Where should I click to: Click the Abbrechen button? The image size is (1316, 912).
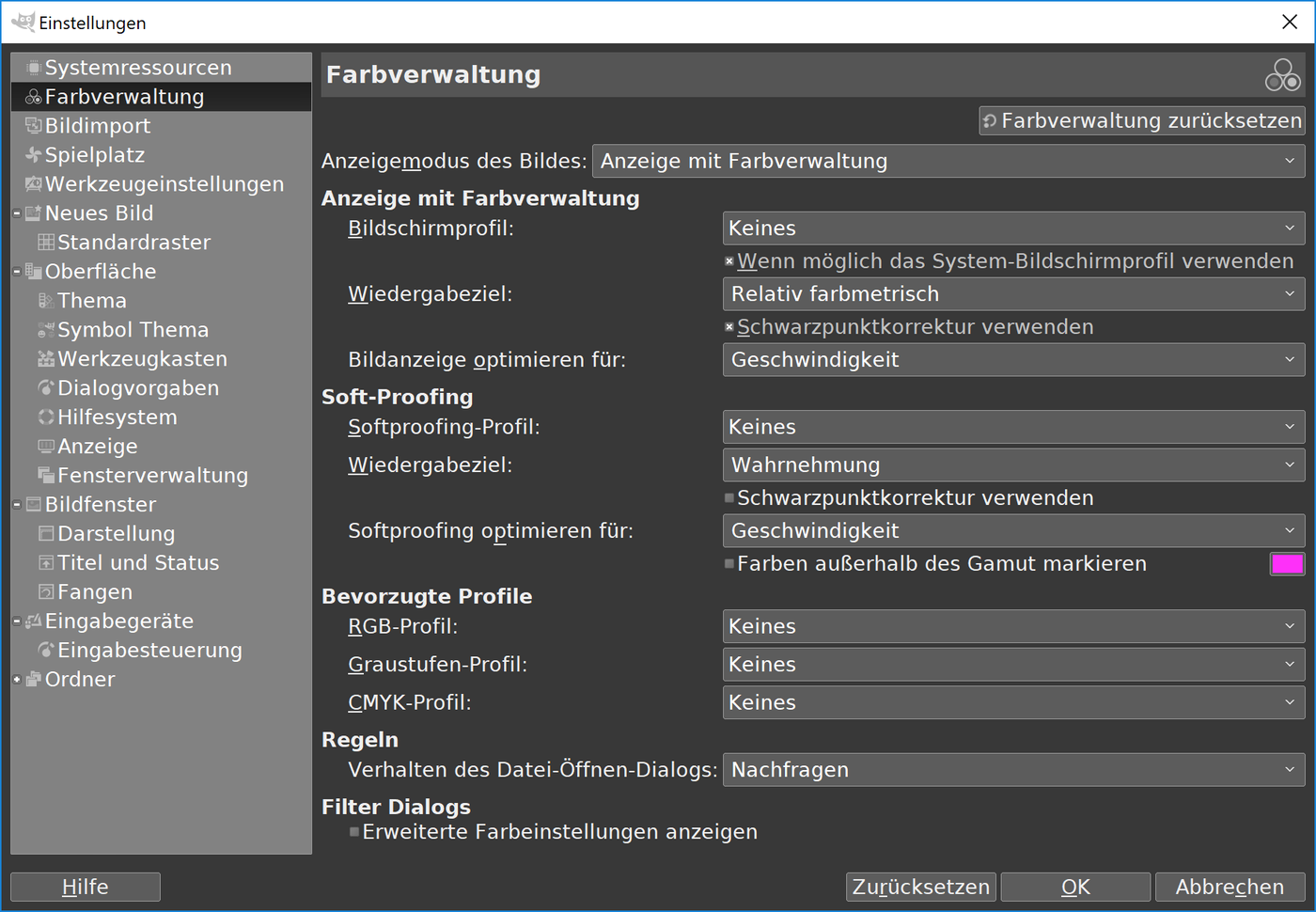click(x=1230, y=887)
